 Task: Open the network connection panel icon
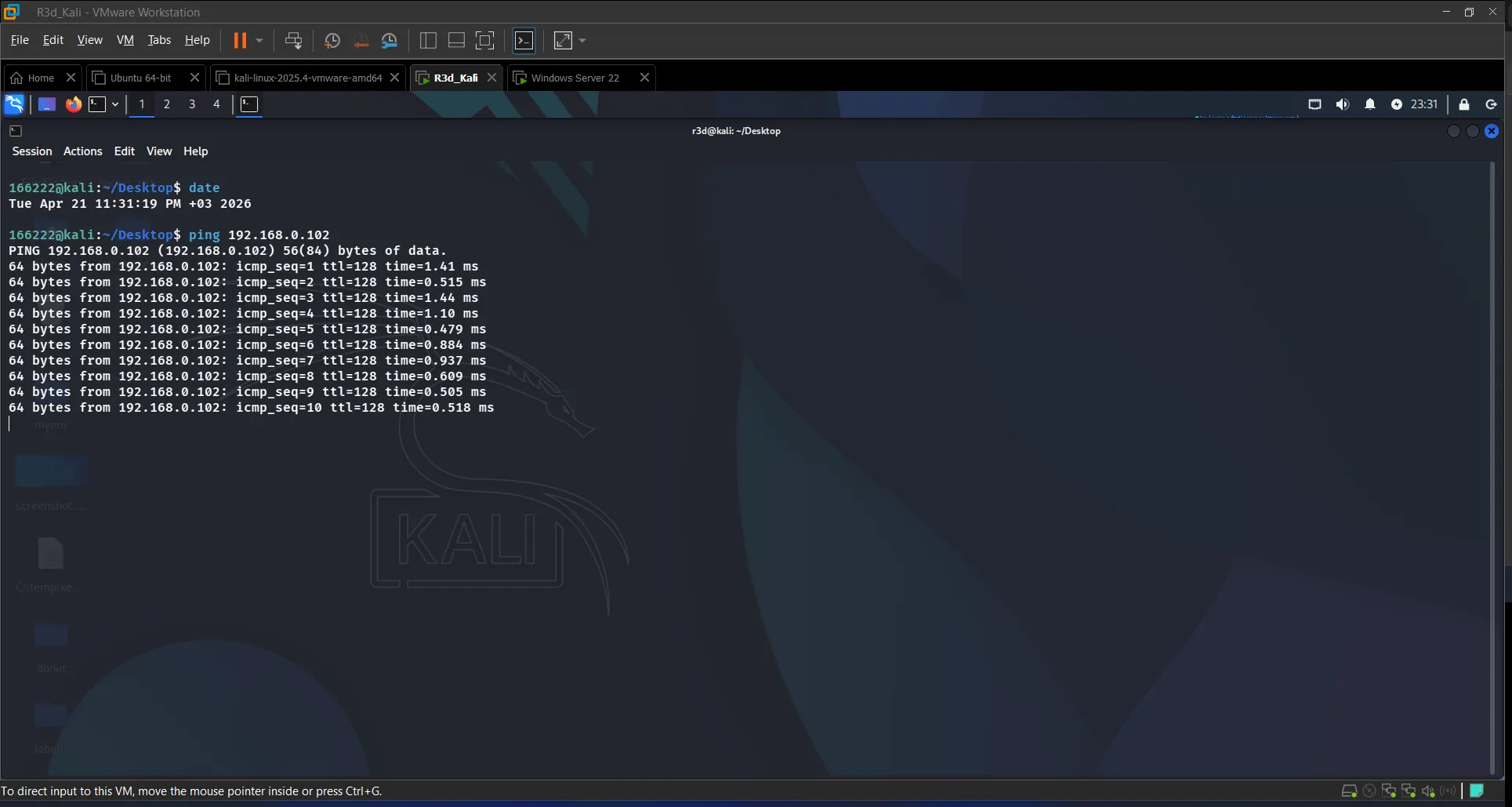pyautogui.click(x=1314, y=104)
